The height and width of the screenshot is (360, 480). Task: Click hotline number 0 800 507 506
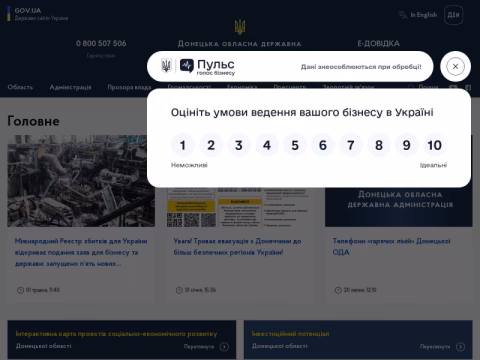101,43
